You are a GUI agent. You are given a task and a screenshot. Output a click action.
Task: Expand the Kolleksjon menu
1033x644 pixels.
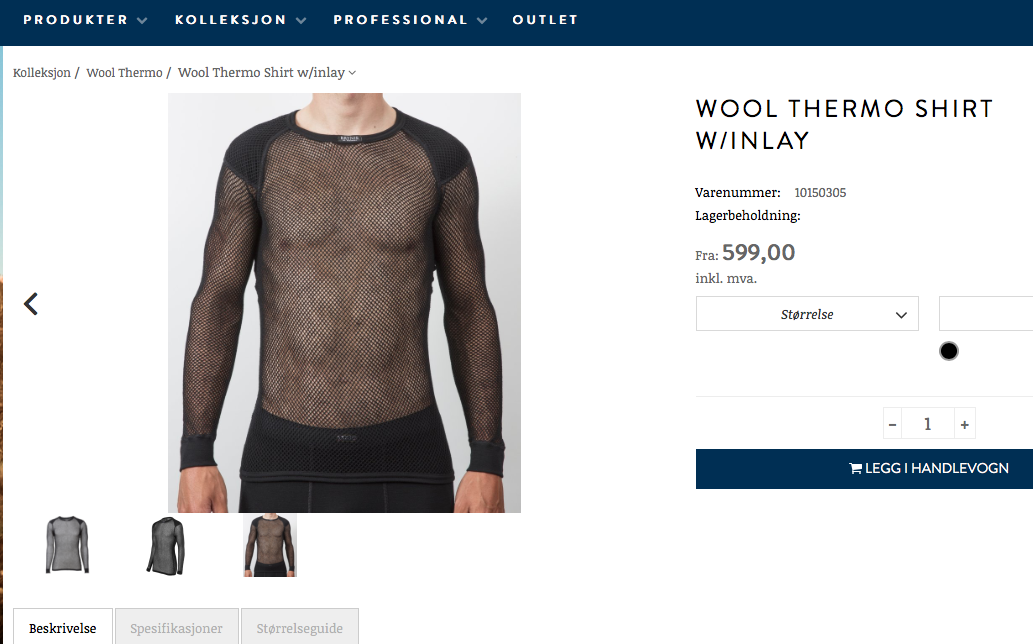[x=240, y=20]
